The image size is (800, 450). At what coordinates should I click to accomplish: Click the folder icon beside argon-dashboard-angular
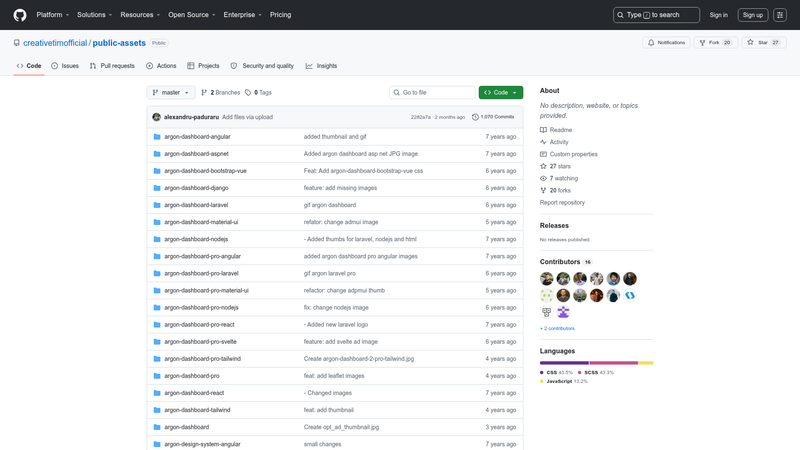[157, 137]
